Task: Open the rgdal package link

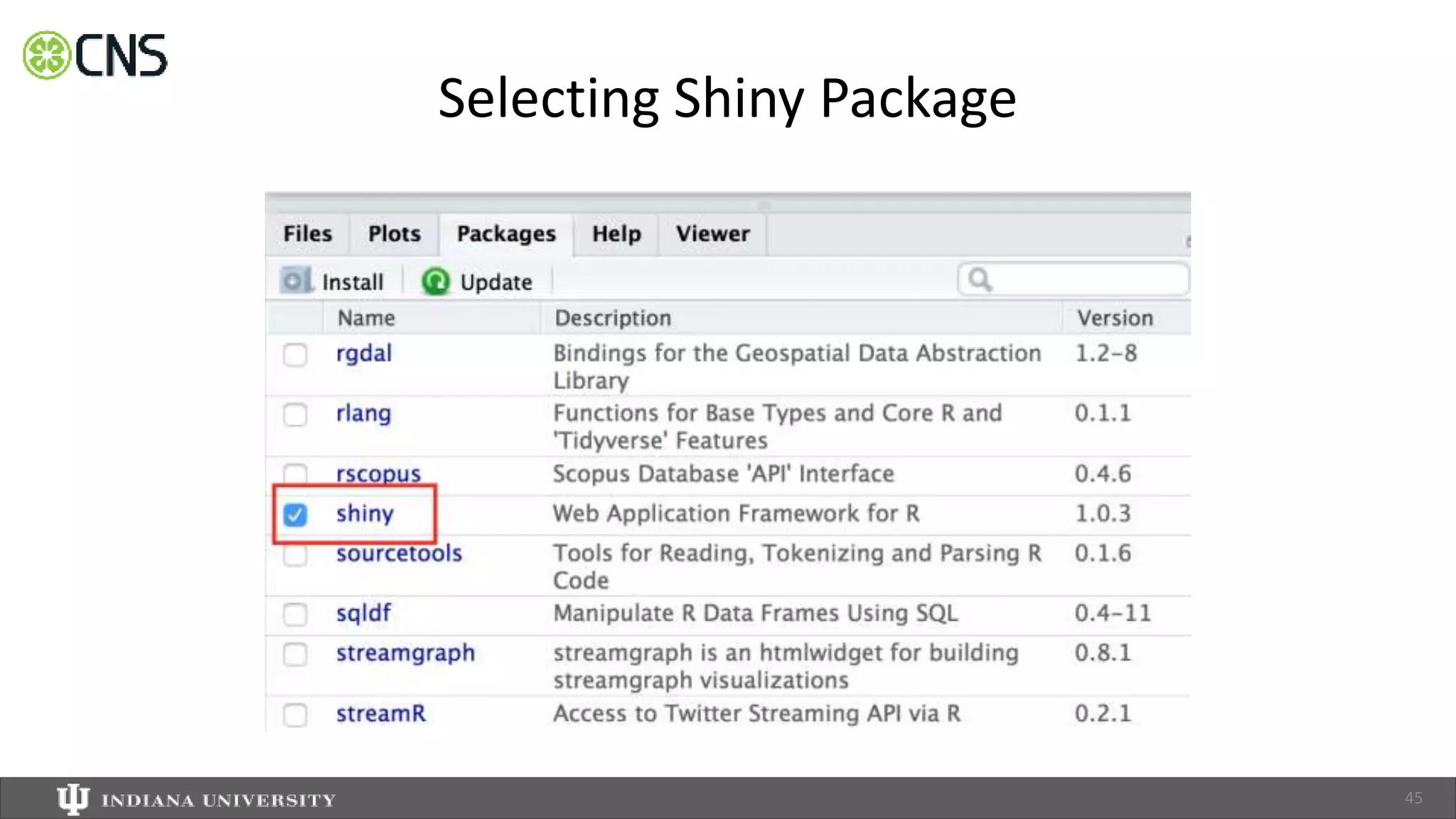Action: coord(364,354)
